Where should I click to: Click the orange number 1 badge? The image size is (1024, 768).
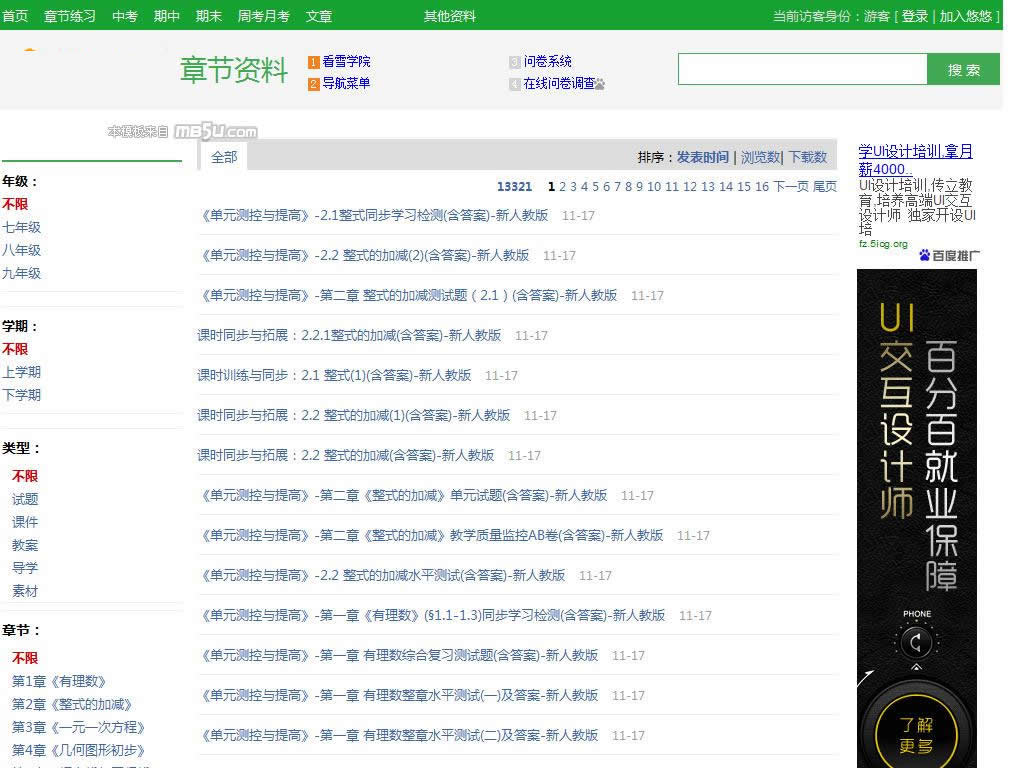(314, 62)
